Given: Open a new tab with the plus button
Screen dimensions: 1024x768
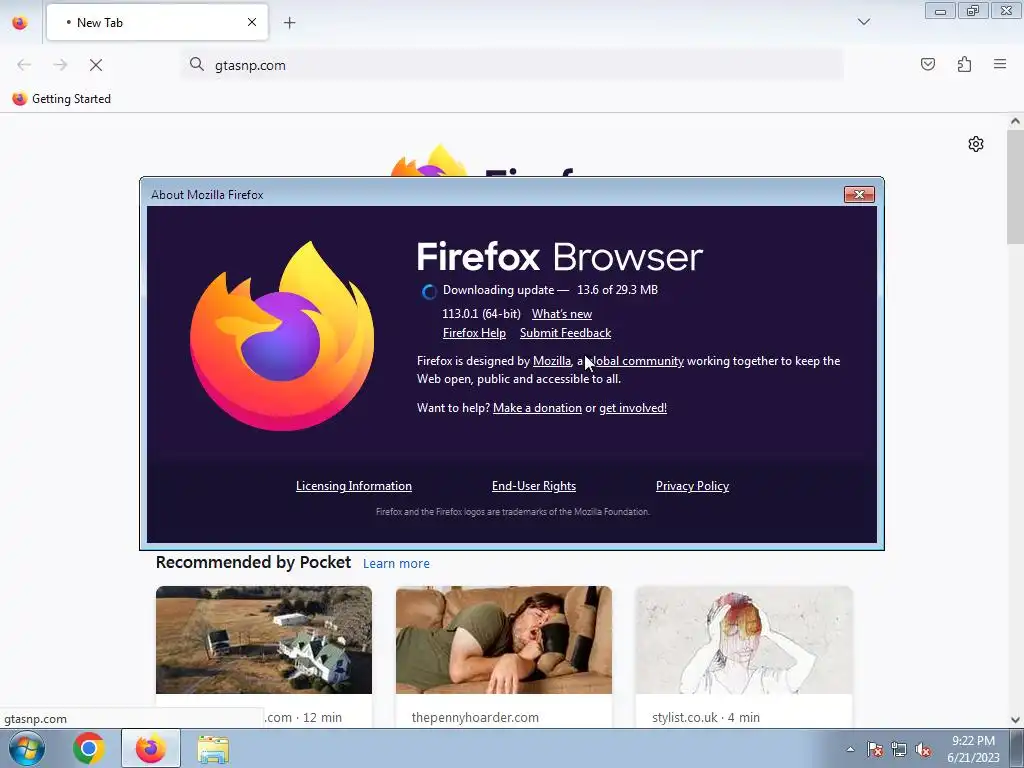Looking at the screenshot, I should (289, 23).
